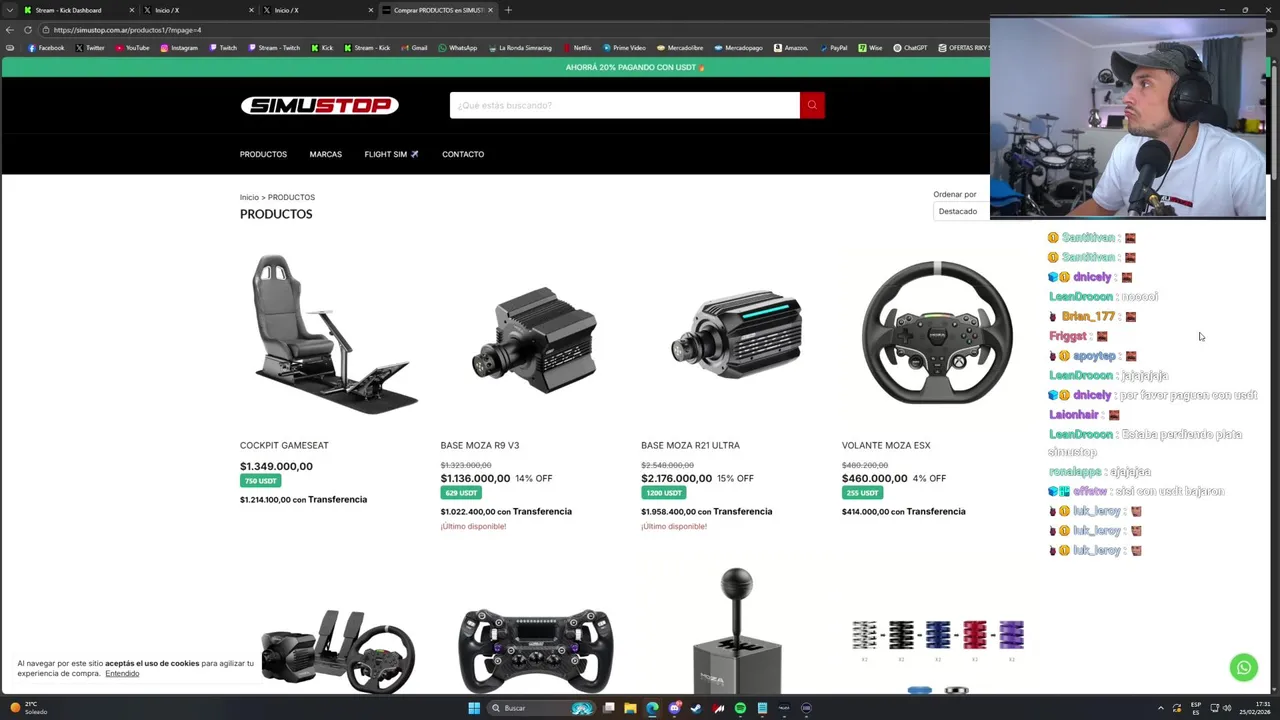Open File Explorer from the taskbar

[630, 708]
